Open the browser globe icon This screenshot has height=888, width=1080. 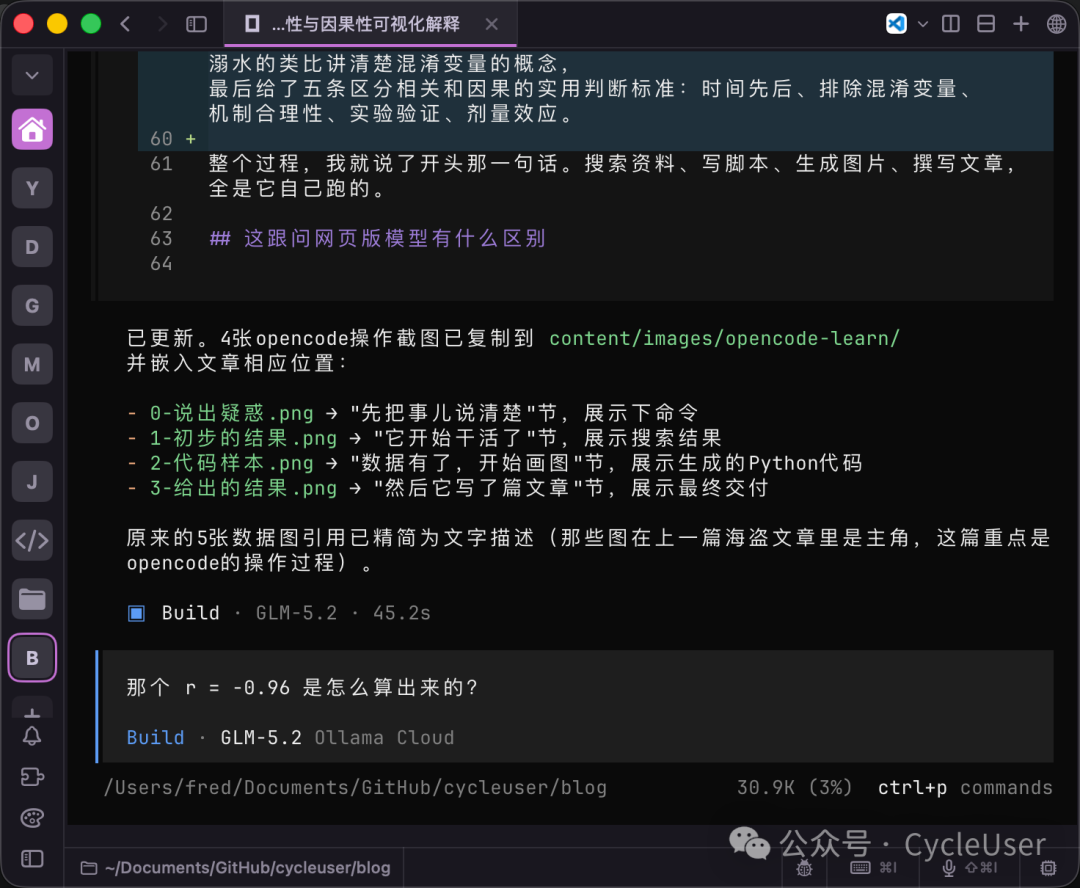1056,24
